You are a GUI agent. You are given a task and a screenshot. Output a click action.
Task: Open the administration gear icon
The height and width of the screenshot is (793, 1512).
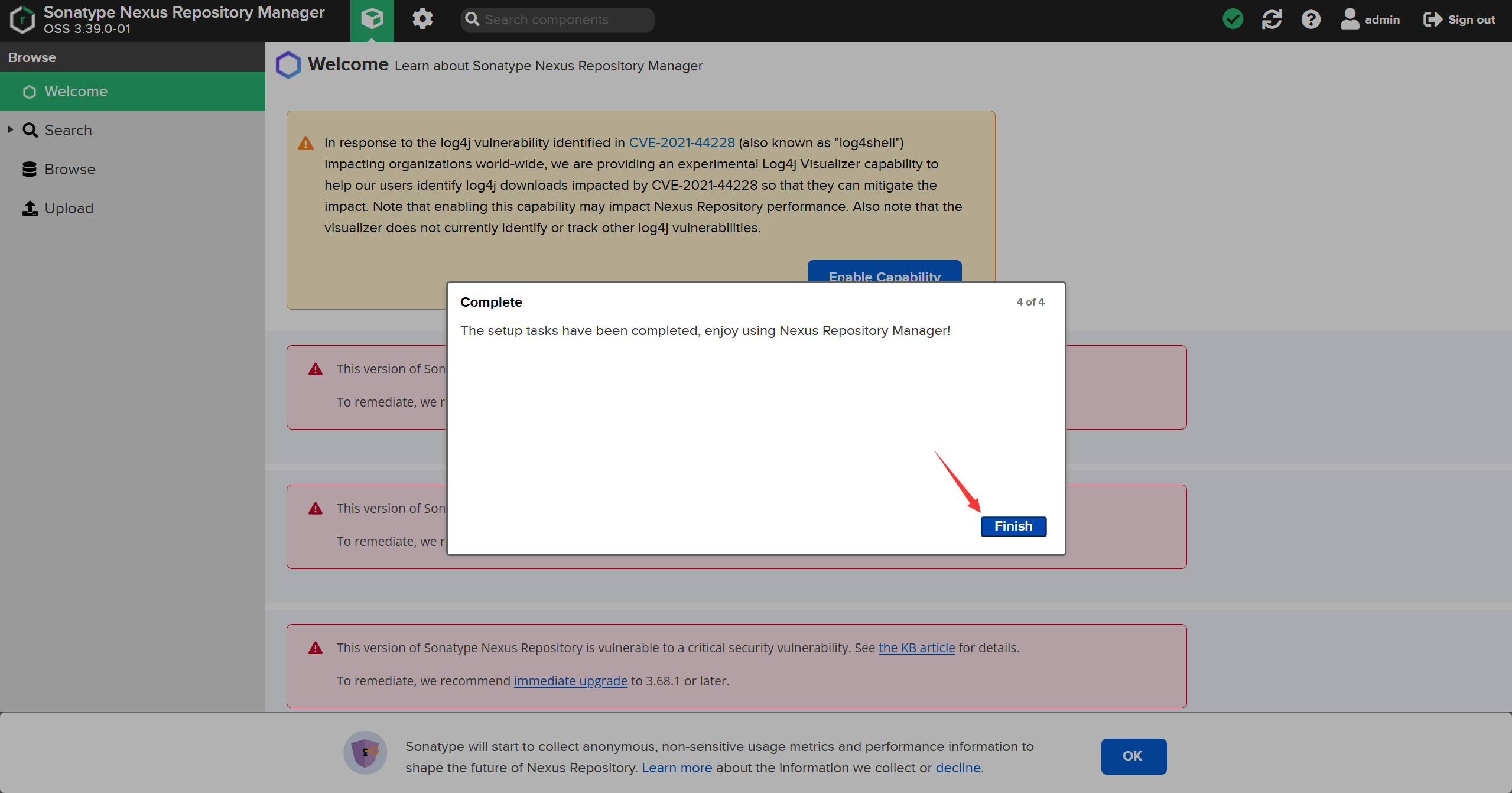click(422, 19)
